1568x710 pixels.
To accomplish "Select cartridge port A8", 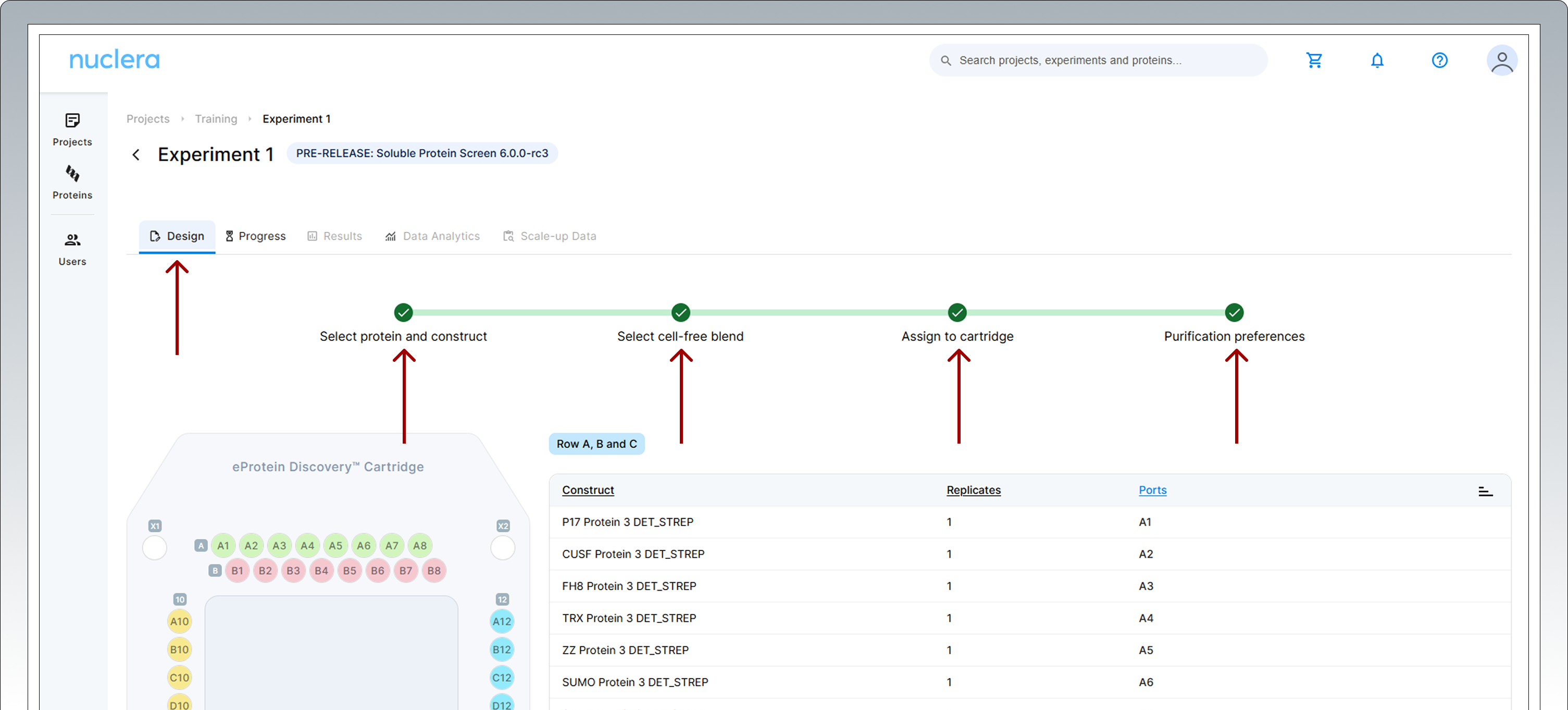I will click(x=420, y=546).
